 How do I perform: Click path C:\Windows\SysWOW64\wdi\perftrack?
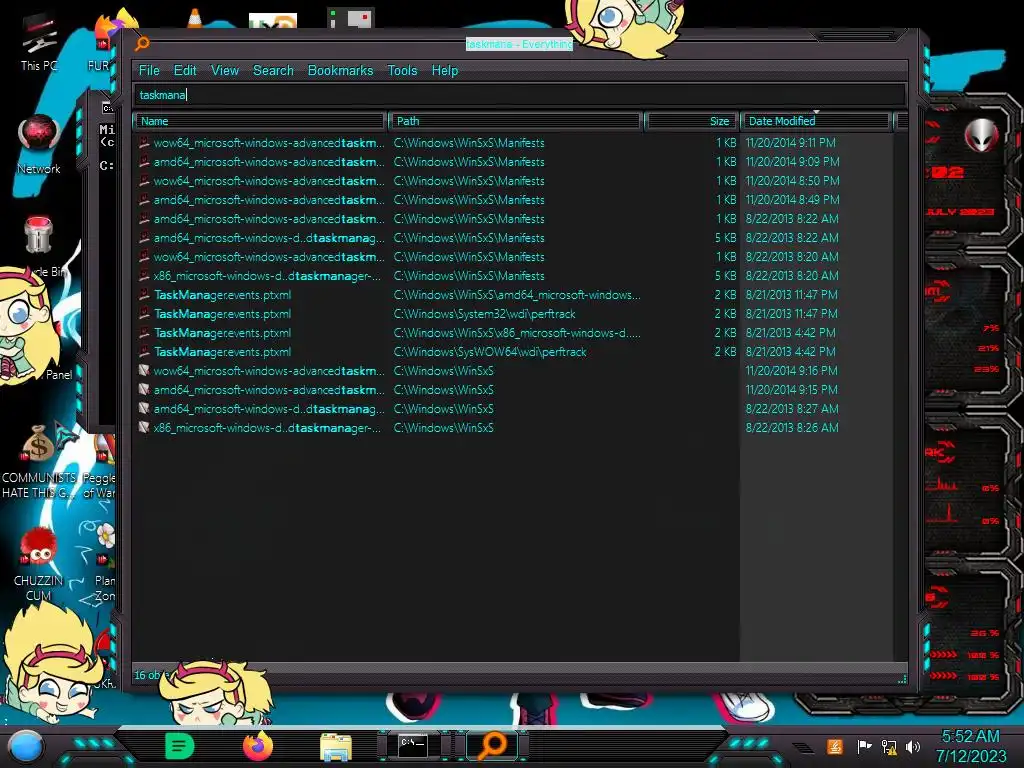[490, 352]
